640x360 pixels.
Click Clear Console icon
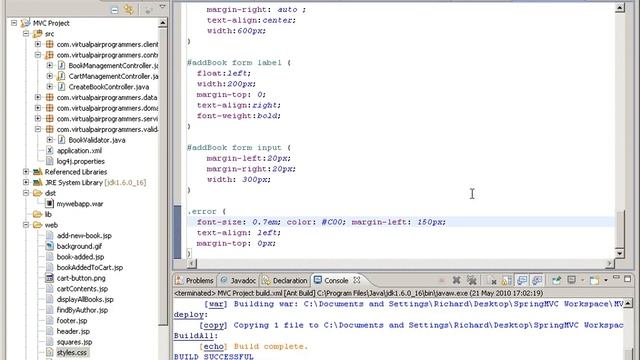click(492, 280)
